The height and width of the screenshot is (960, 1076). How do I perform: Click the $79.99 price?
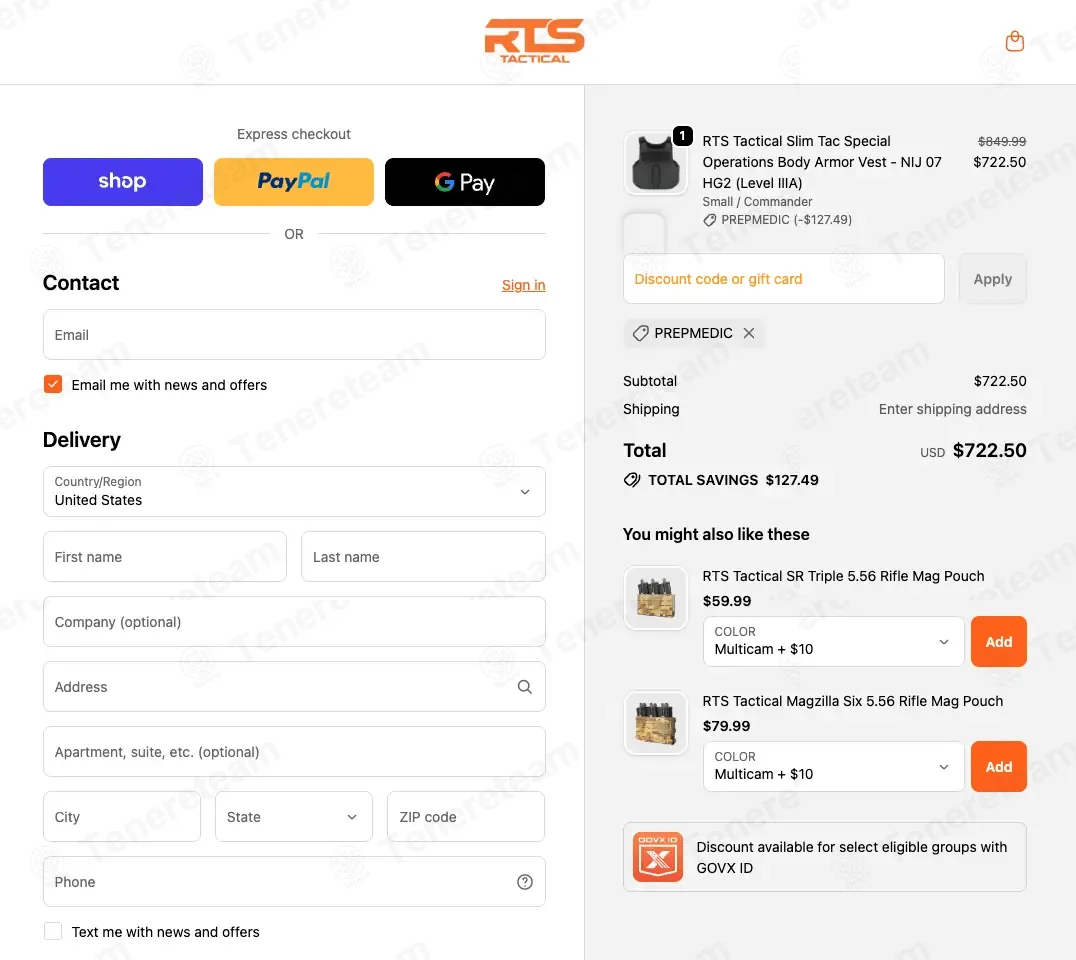coord(726,726)
